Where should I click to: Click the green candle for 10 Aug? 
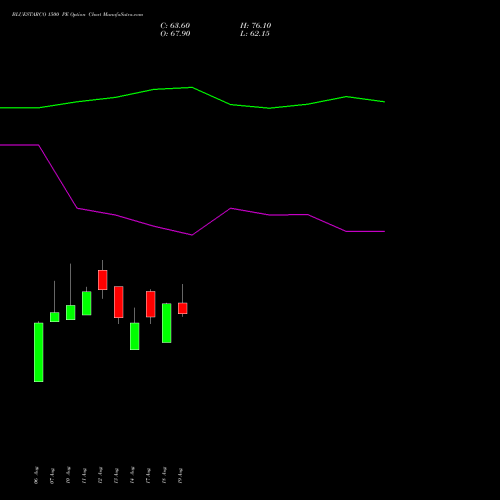tap(71, 313)
